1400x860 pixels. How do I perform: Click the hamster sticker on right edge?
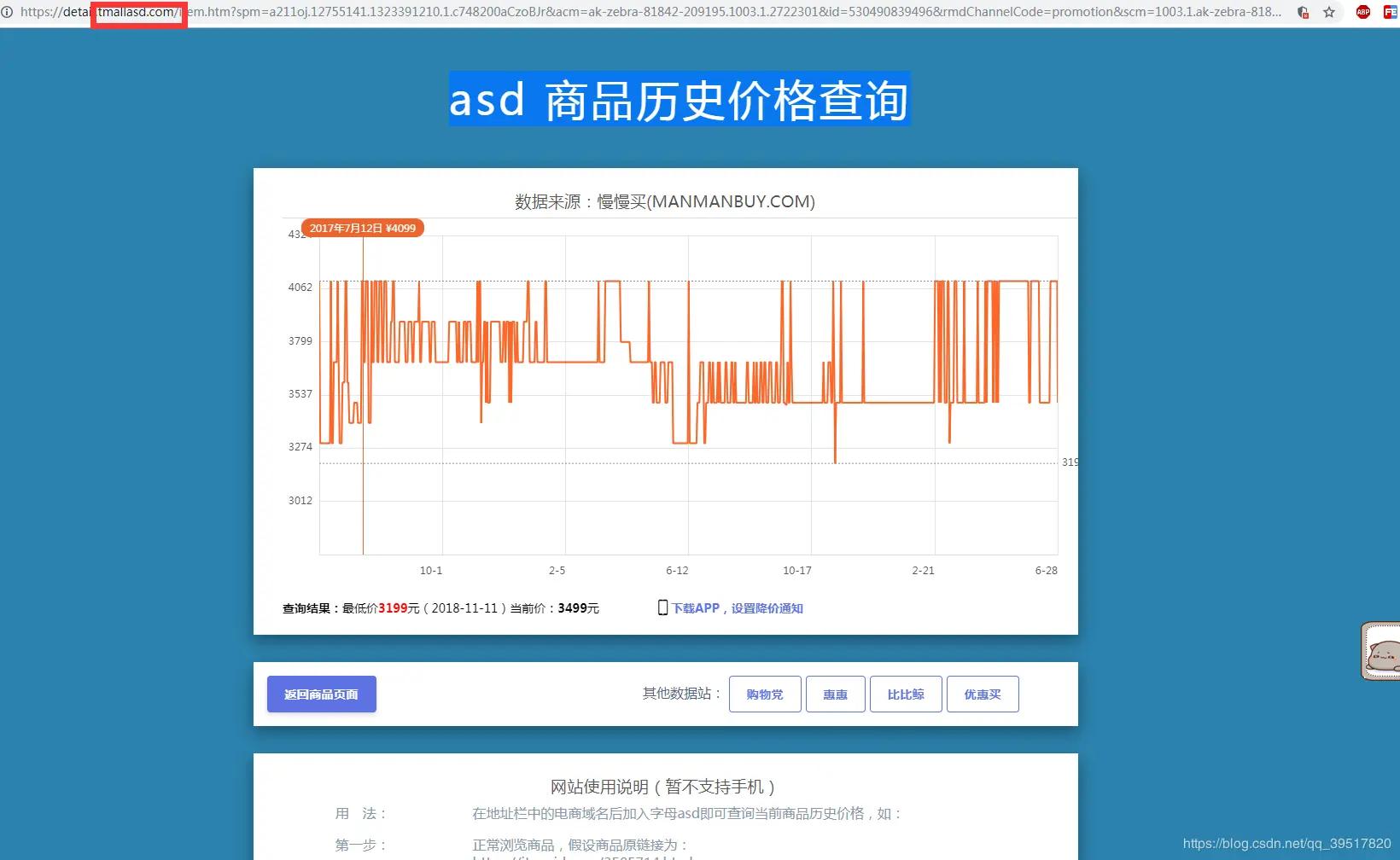coord(1381,650)
